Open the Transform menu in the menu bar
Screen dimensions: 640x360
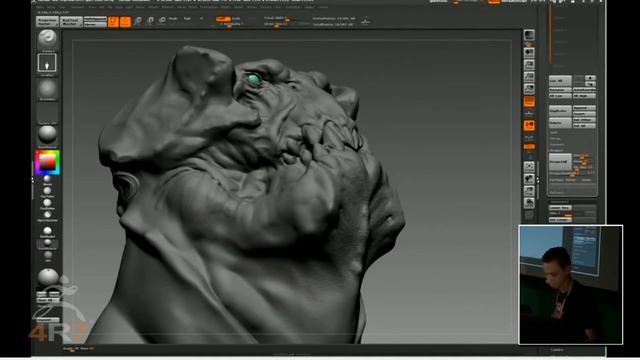(293, 7)
